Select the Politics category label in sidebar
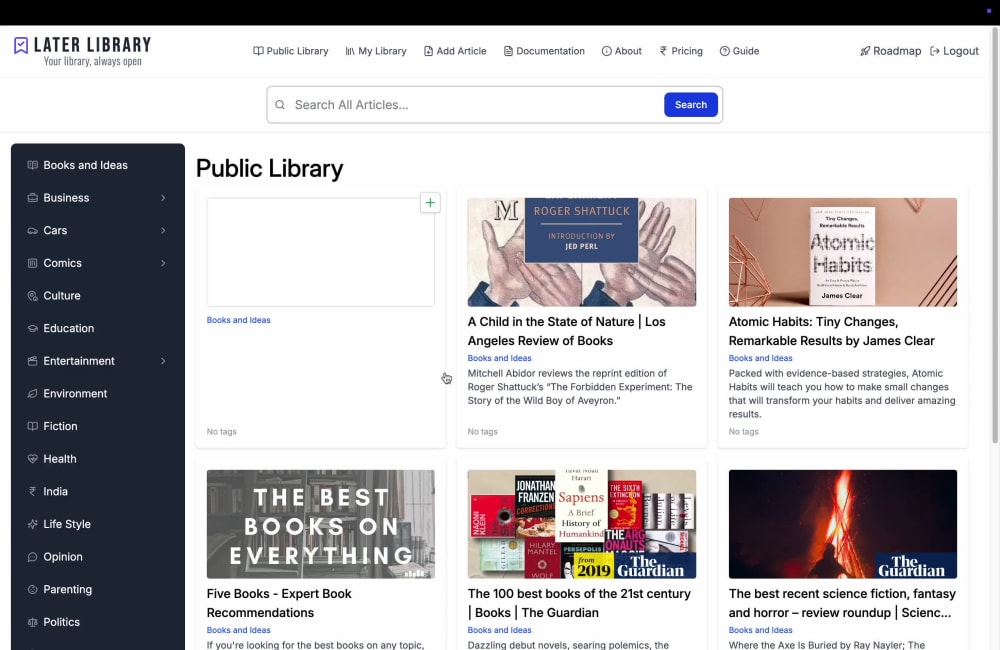The image size is (1000, 650). coord(61,622)
